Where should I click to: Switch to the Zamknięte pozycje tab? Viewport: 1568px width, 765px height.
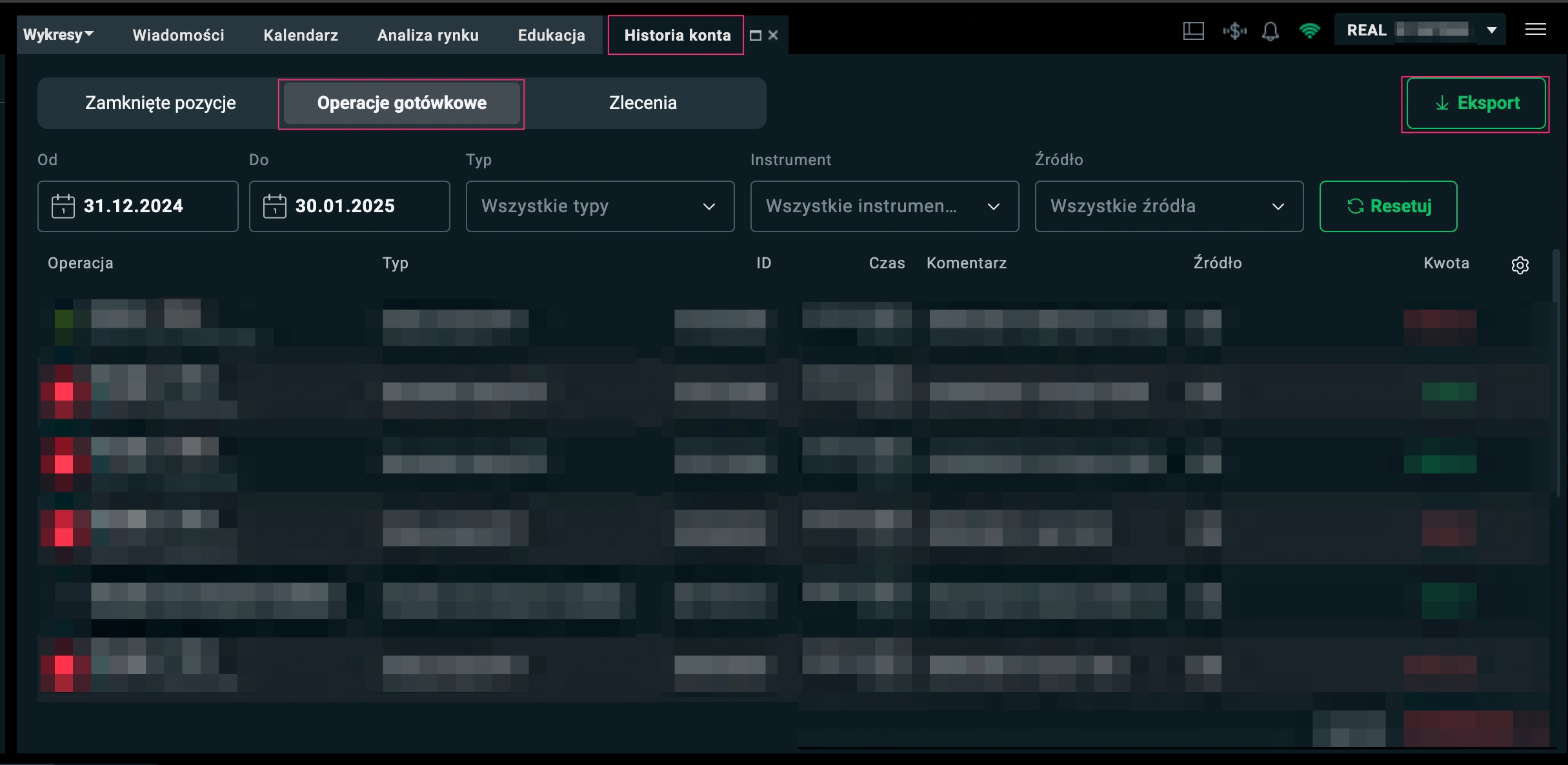(160, 103)
